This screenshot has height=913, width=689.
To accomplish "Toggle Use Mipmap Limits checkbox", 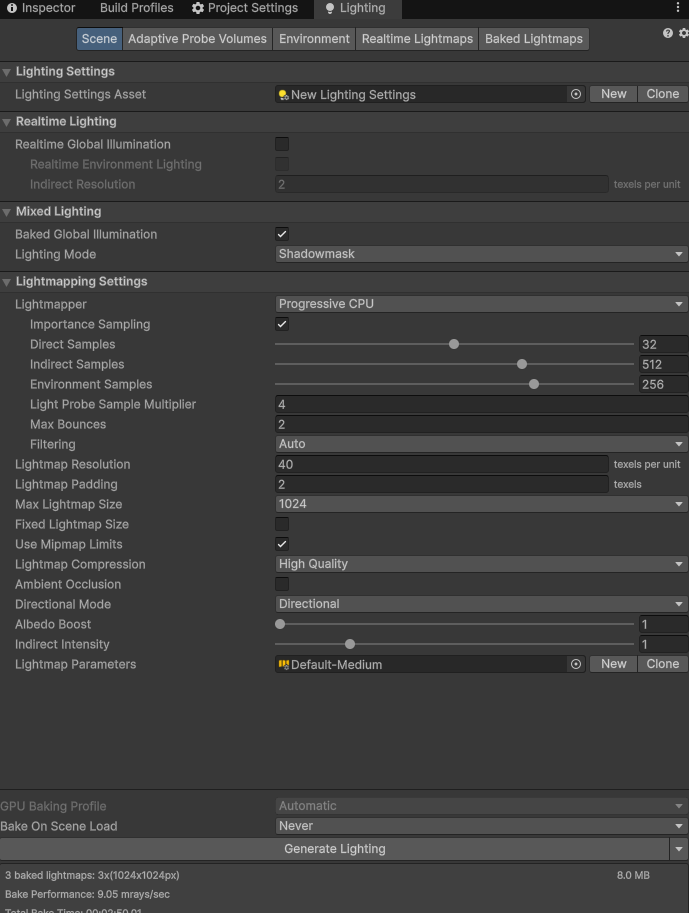I will click(x=282, y=544).
